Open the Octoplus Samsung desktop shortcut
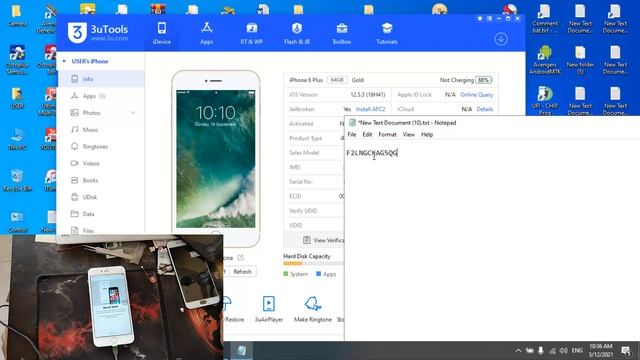 17,60
